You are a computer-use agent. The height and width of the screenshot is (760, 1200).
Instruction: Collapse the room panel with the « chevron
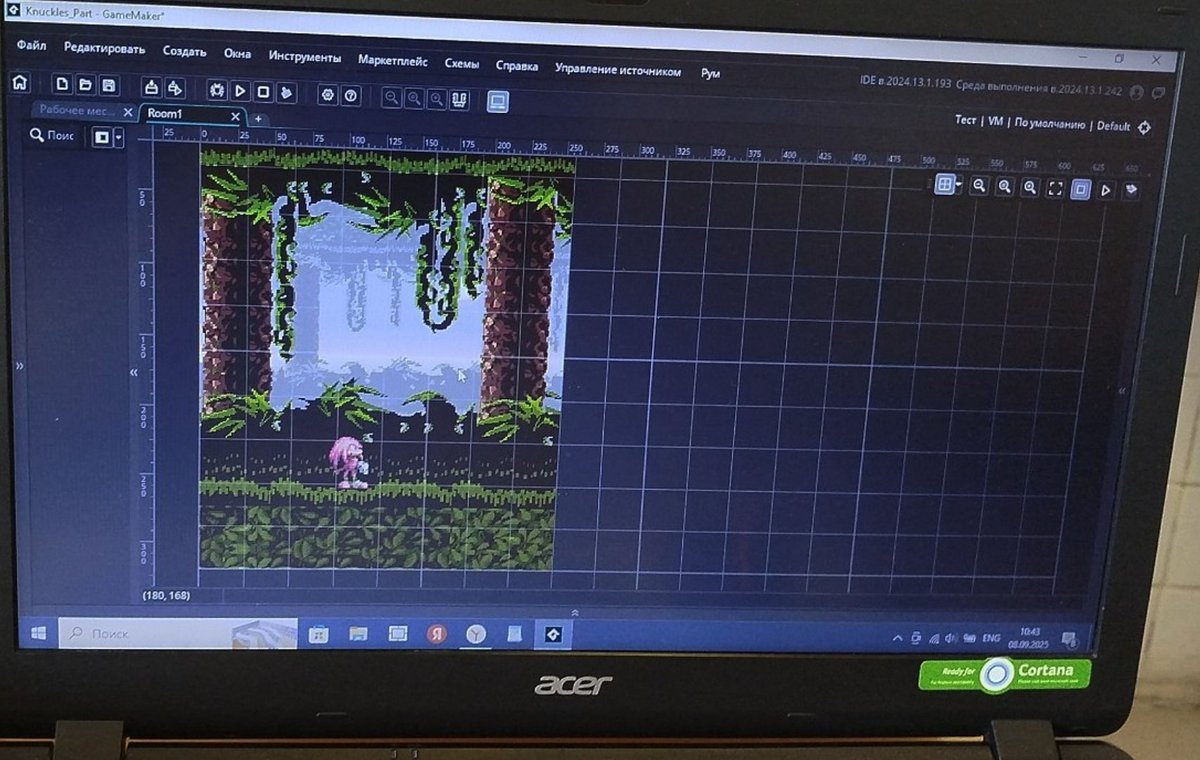click(x=134, y=372)
